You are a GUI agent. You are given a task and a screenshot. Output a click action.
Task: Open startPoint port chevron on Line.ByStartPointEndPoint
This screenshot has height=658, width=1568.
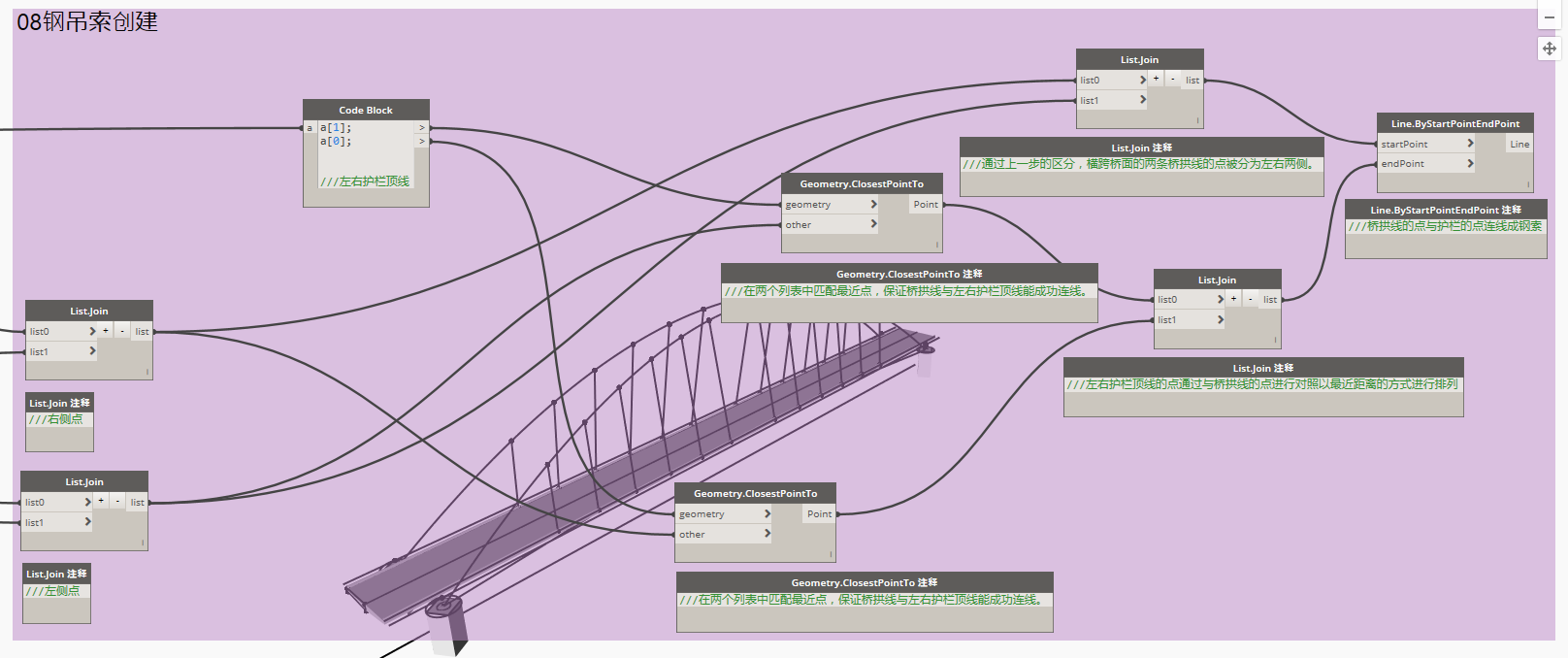(1470, 144)
